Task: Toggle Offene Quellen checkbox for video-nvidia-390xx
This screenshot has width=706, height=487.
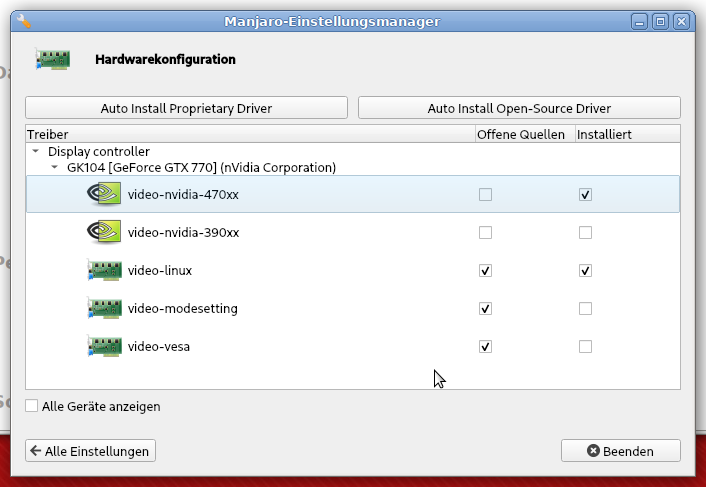Action: pyautogui.click(x=485, y=233)
